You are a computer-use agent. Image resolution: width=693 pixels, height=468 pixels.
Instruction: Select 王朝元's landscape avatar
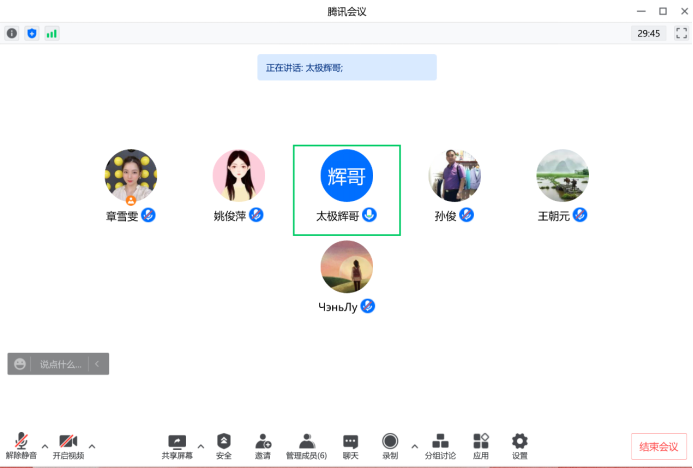(x=563, y=175)
